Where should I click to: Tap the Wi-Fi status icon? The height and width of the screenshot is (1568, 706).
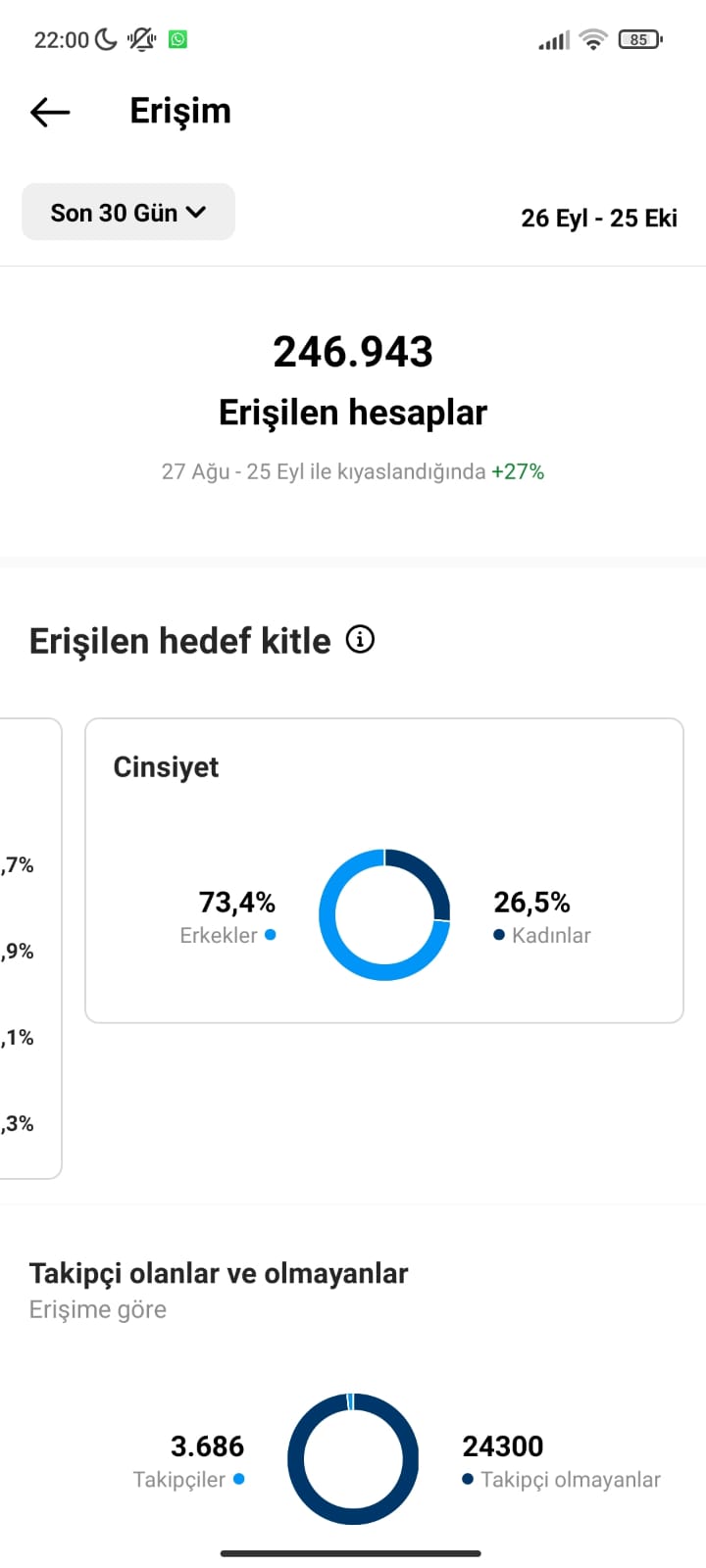coord(592,39)
